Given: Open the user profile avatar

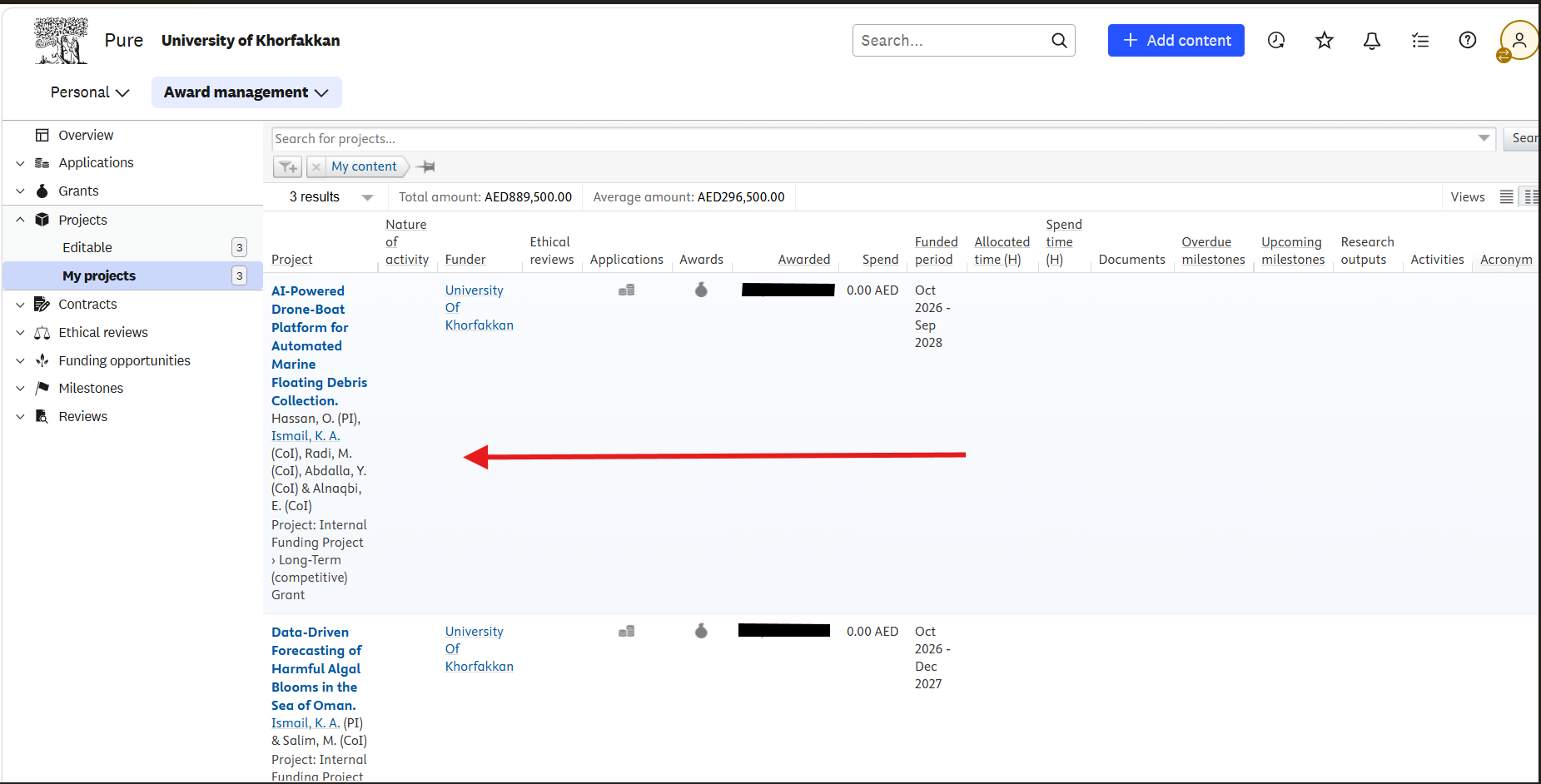Looking at the screenshot, I should 1519,40.
